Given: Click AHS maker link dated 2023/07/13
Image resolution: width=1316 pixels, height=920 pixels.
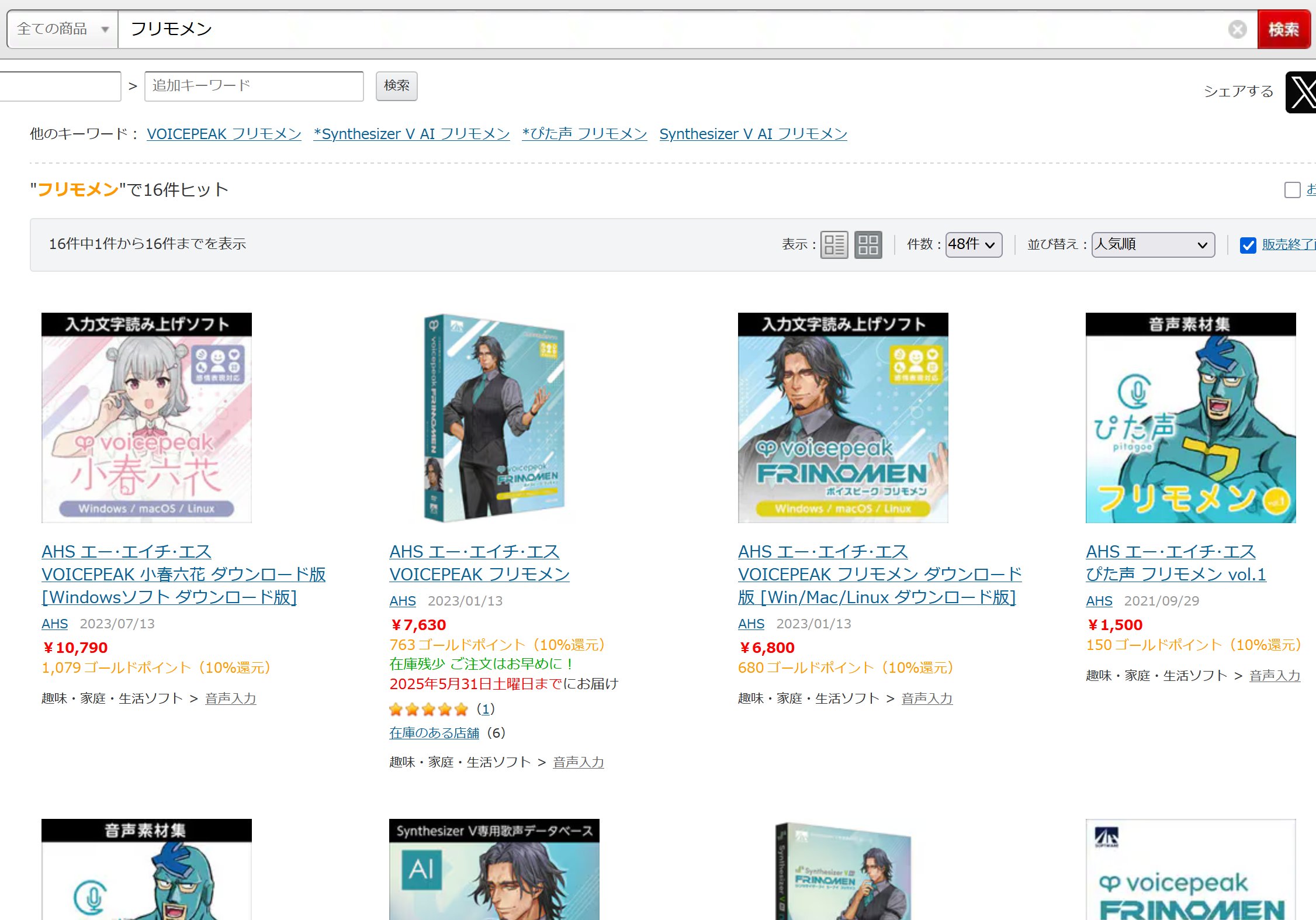Looking at the screenshot, I should pyautogui.click(x=54, y=624).
